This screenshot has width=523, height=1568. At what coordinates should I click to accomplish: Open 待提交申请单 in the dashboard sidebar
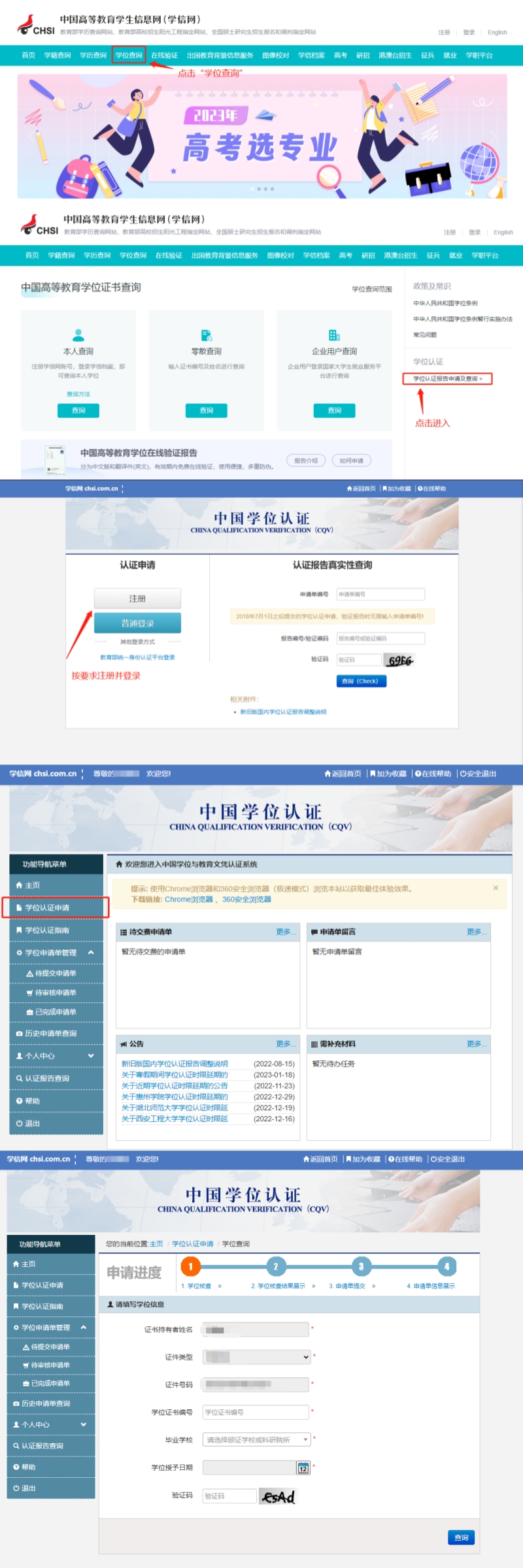(56, 973)
